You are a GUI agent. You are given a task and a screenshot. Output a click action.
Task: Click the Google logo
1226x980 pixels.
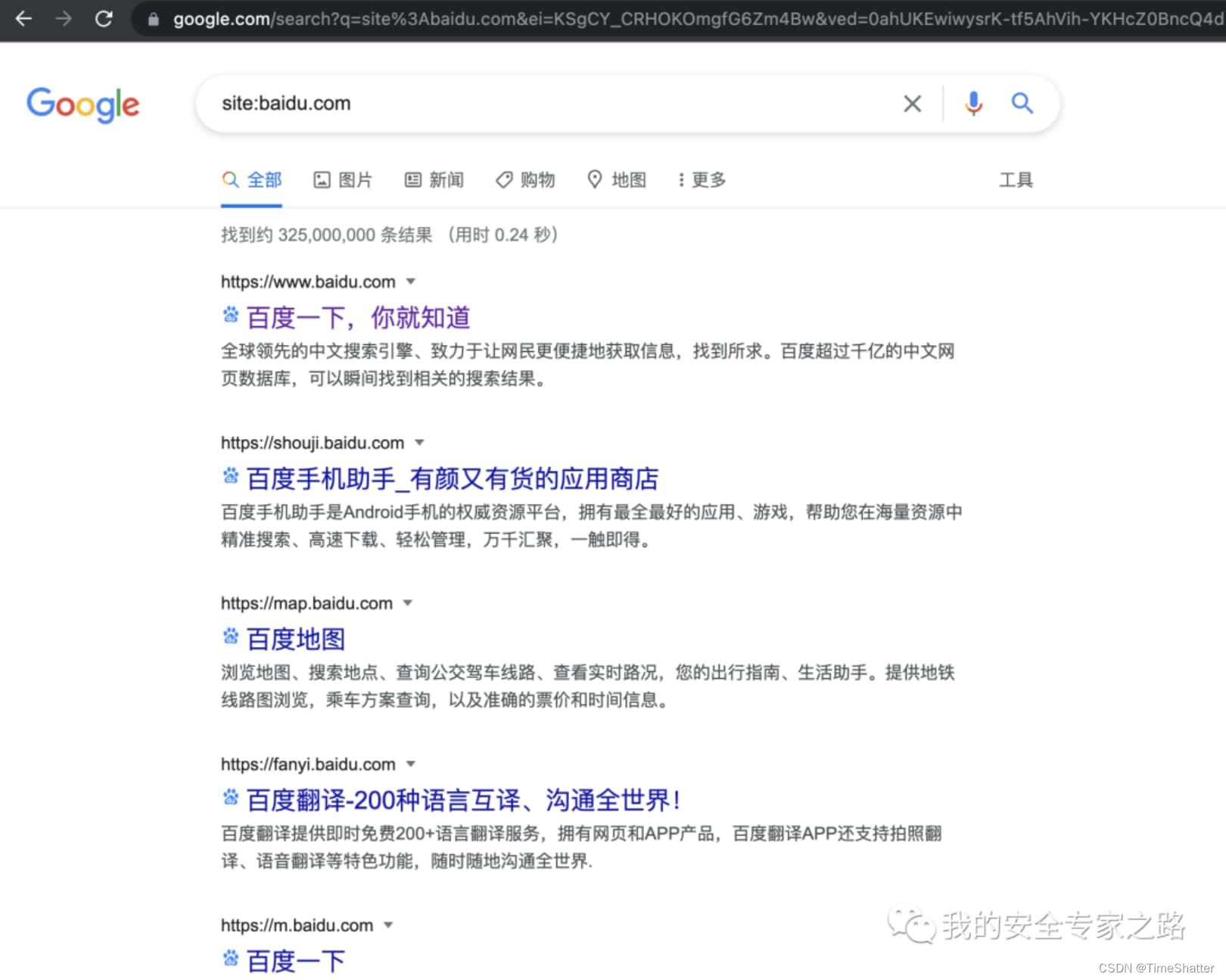83,104
